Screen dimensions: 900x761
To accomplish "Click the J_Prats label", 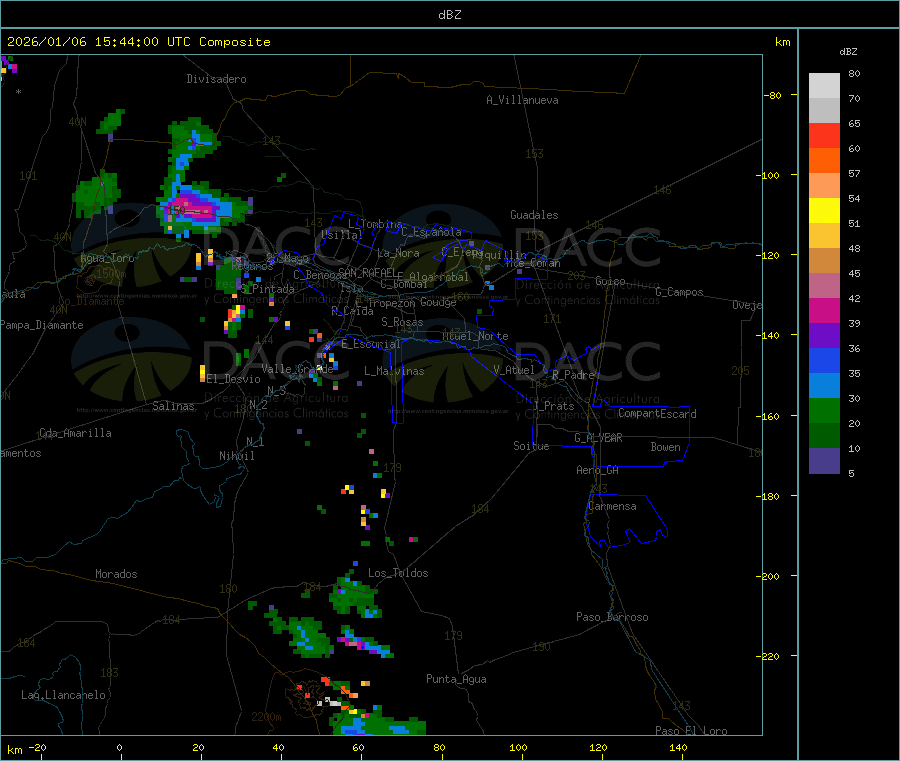I will [553, 406].
